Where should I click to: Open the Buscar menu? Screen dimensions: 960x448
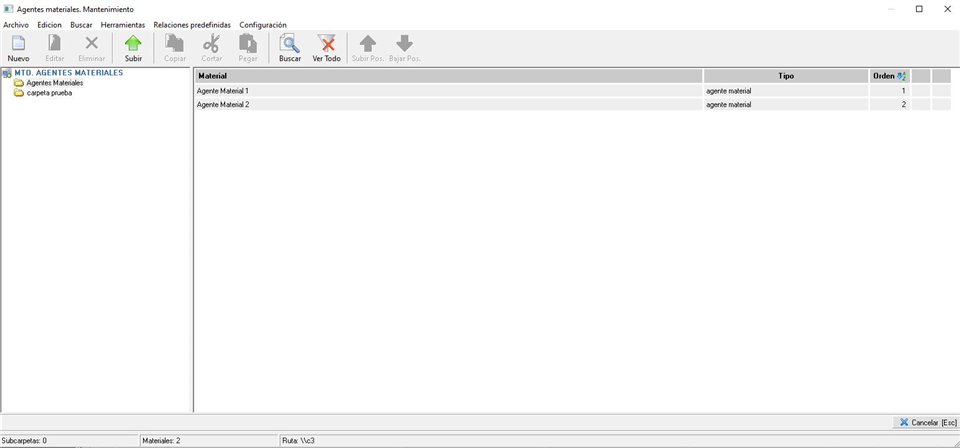tap(81, 25)
